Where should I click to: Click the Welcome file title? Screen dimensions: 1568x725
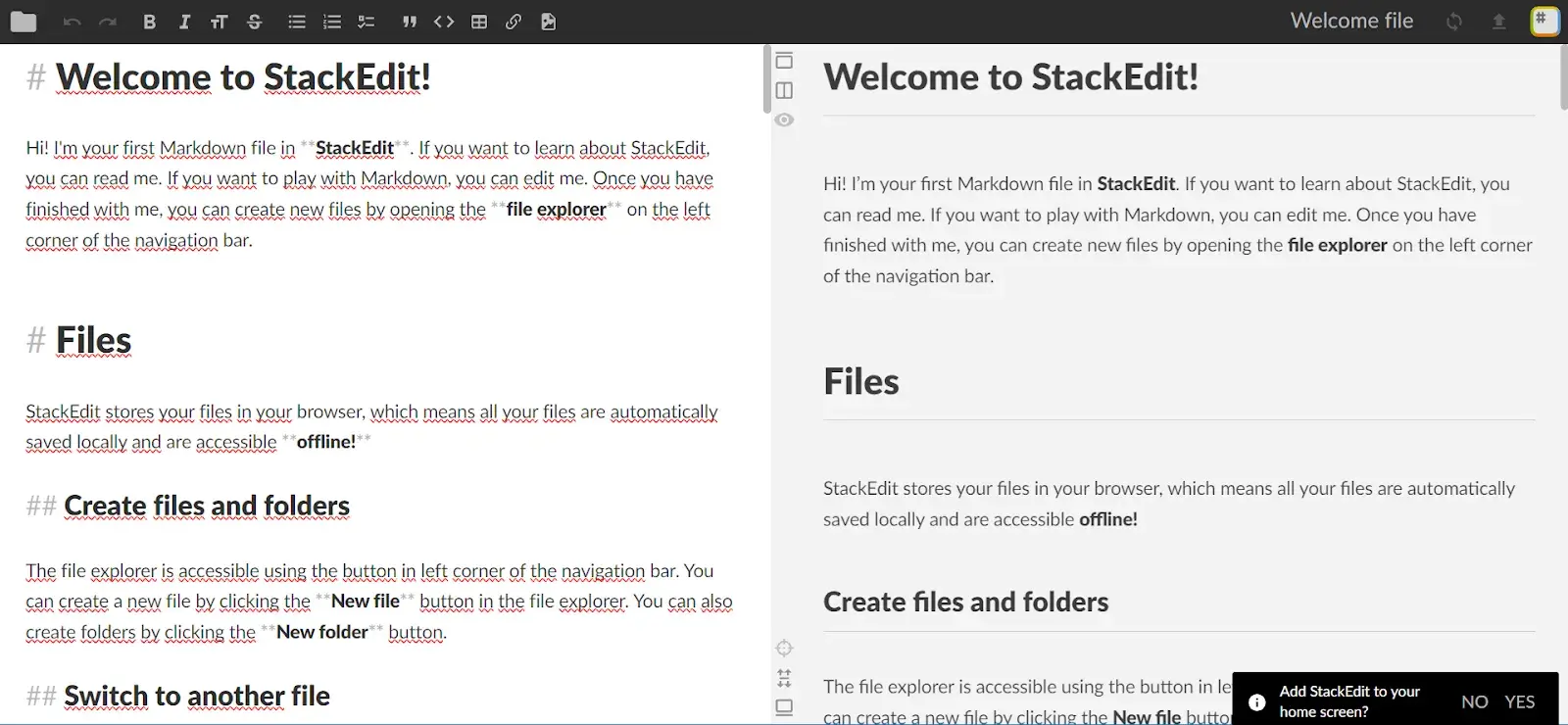[x=1351, y=21]
